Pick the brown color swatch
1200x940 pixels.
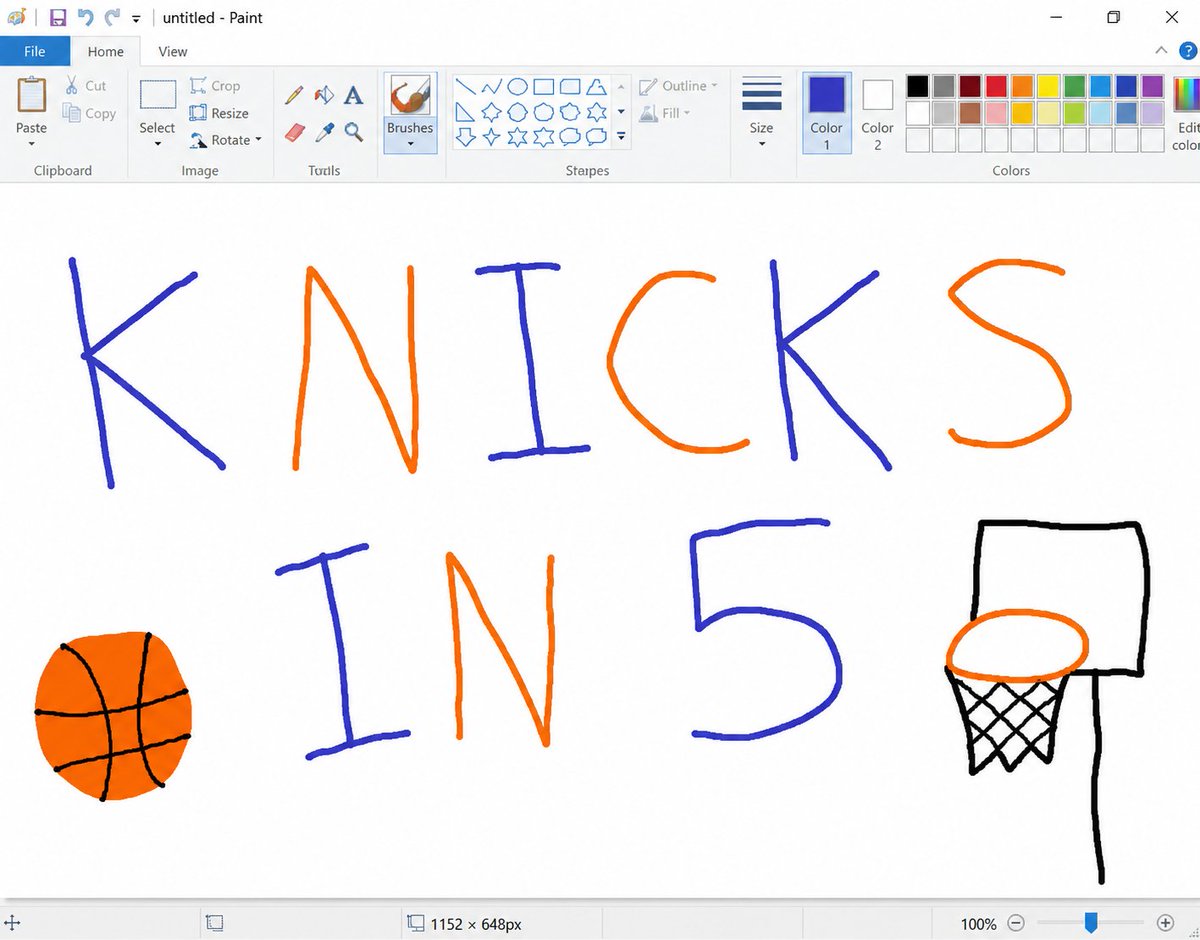point(970,113)
